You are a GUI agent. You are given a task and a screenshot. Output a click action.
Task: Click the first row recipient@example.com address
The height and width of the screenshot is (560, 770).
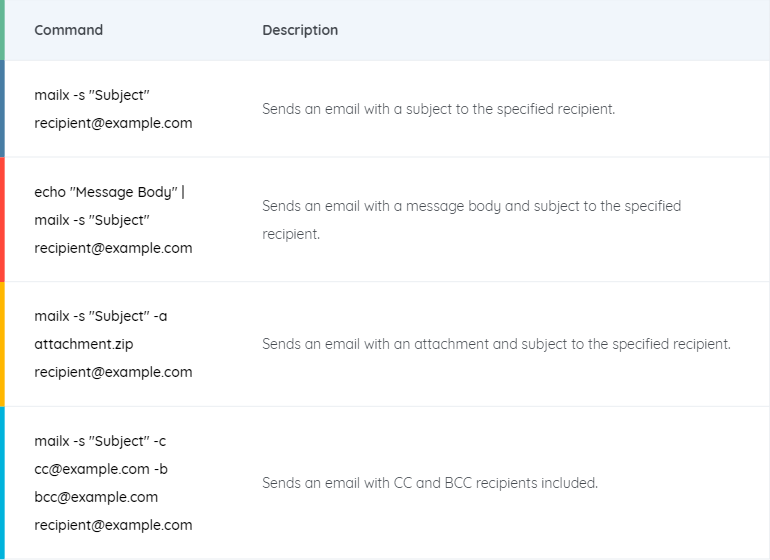click(113, 123)
